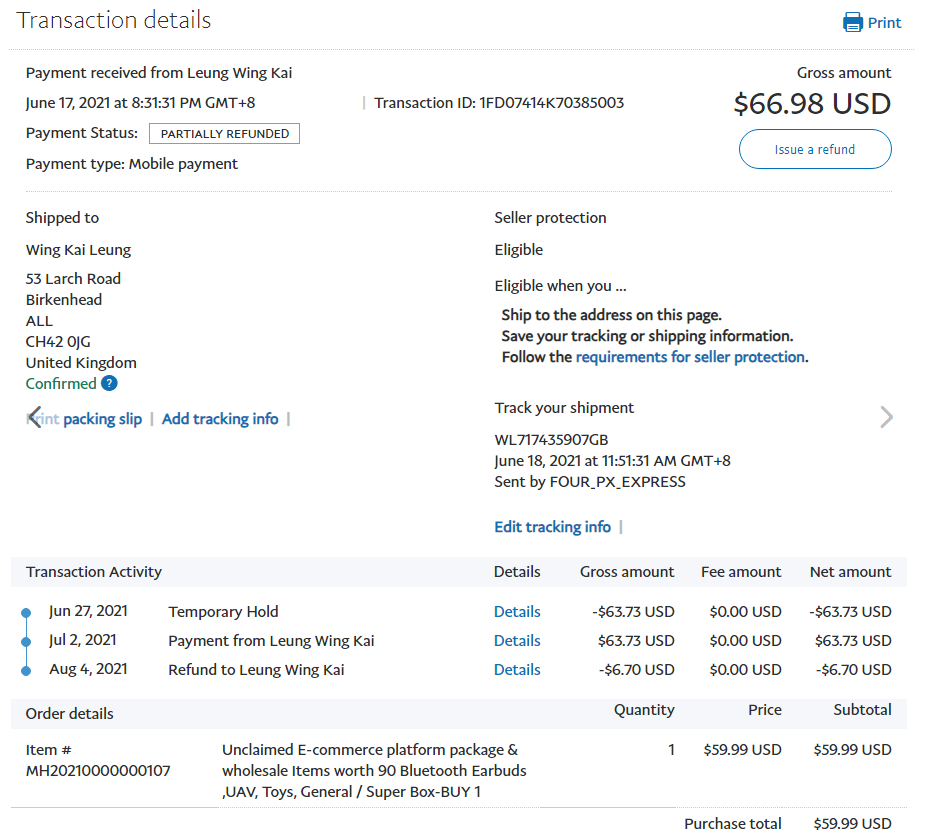This screenshot has width=931, height=832.
Task: Open Details for the Jul 2 payment
Action: (517, 641)
